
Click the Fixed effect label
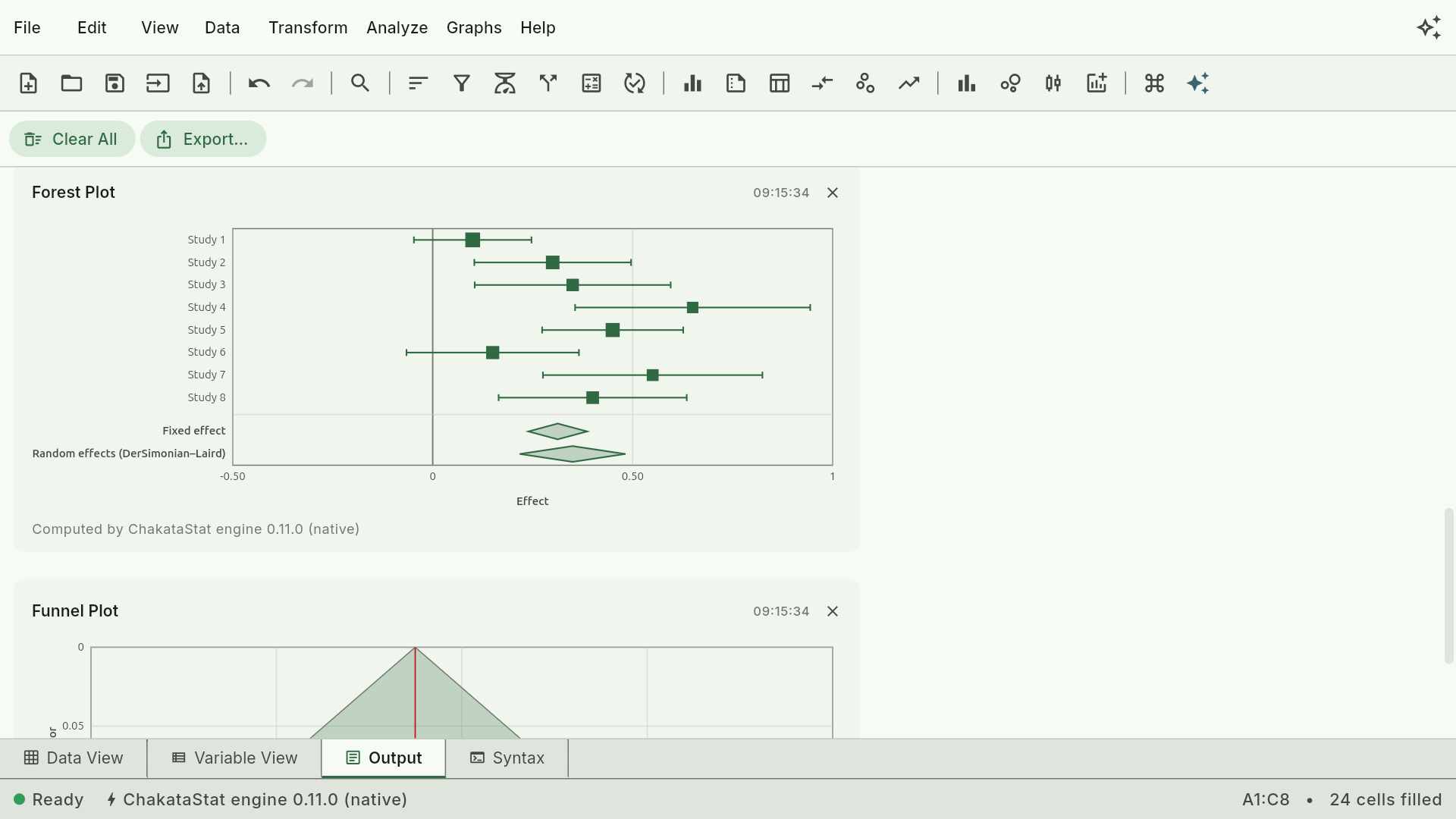click(x=193, y=431)
